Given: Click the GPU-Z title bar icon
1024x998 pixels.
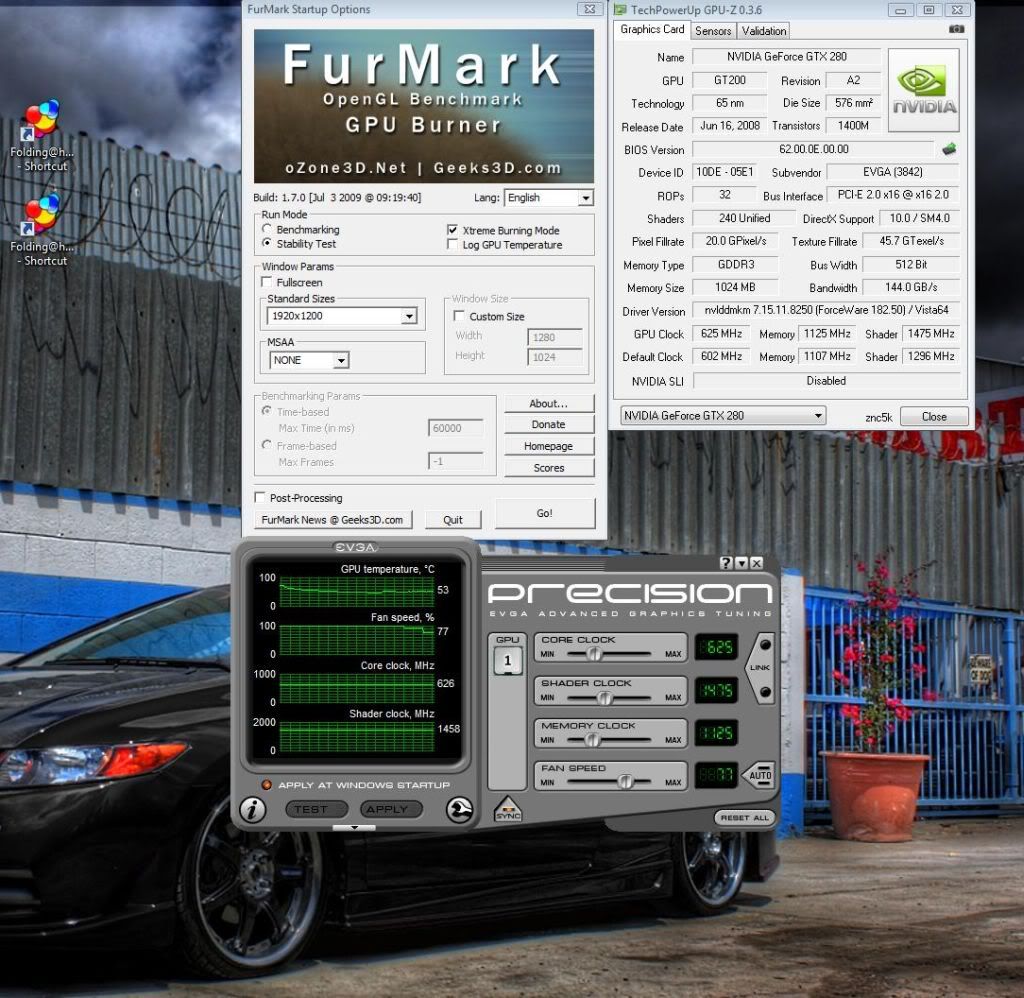Looking at the screenshot, I should coord(620,9).
